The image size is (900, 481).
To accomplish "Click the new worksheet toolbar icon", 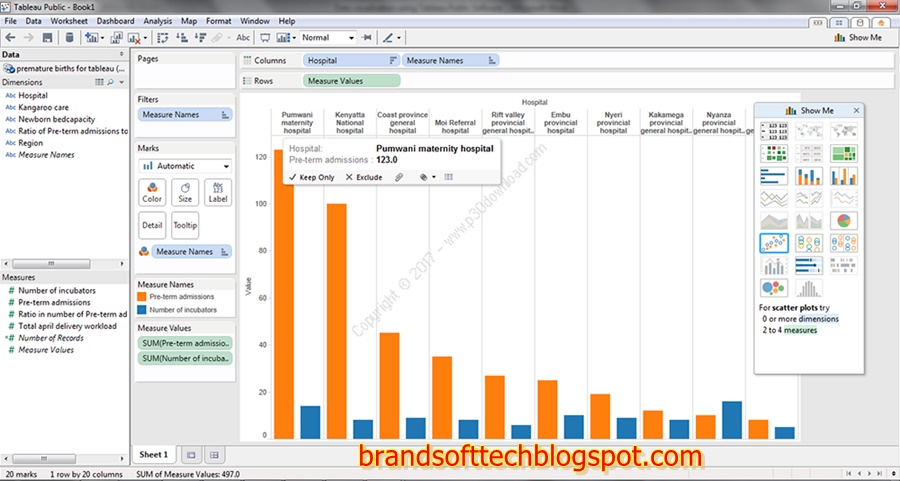I will tap(91, 37).
